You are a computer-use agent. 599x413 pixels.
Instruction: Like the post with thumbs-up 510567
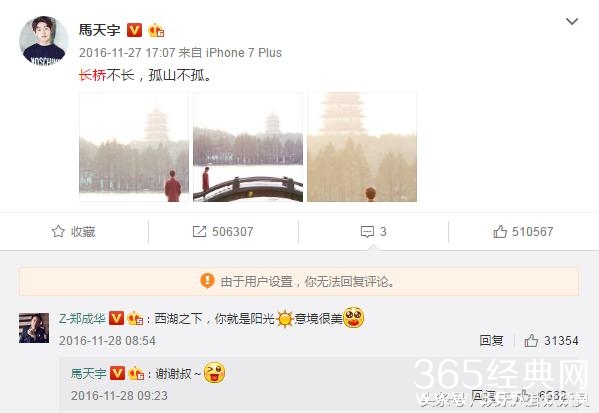pos(523,232)
